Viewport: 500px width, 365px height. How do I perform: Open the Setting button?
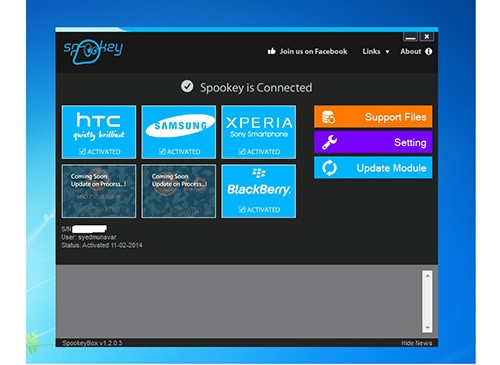tap(373, 142)
